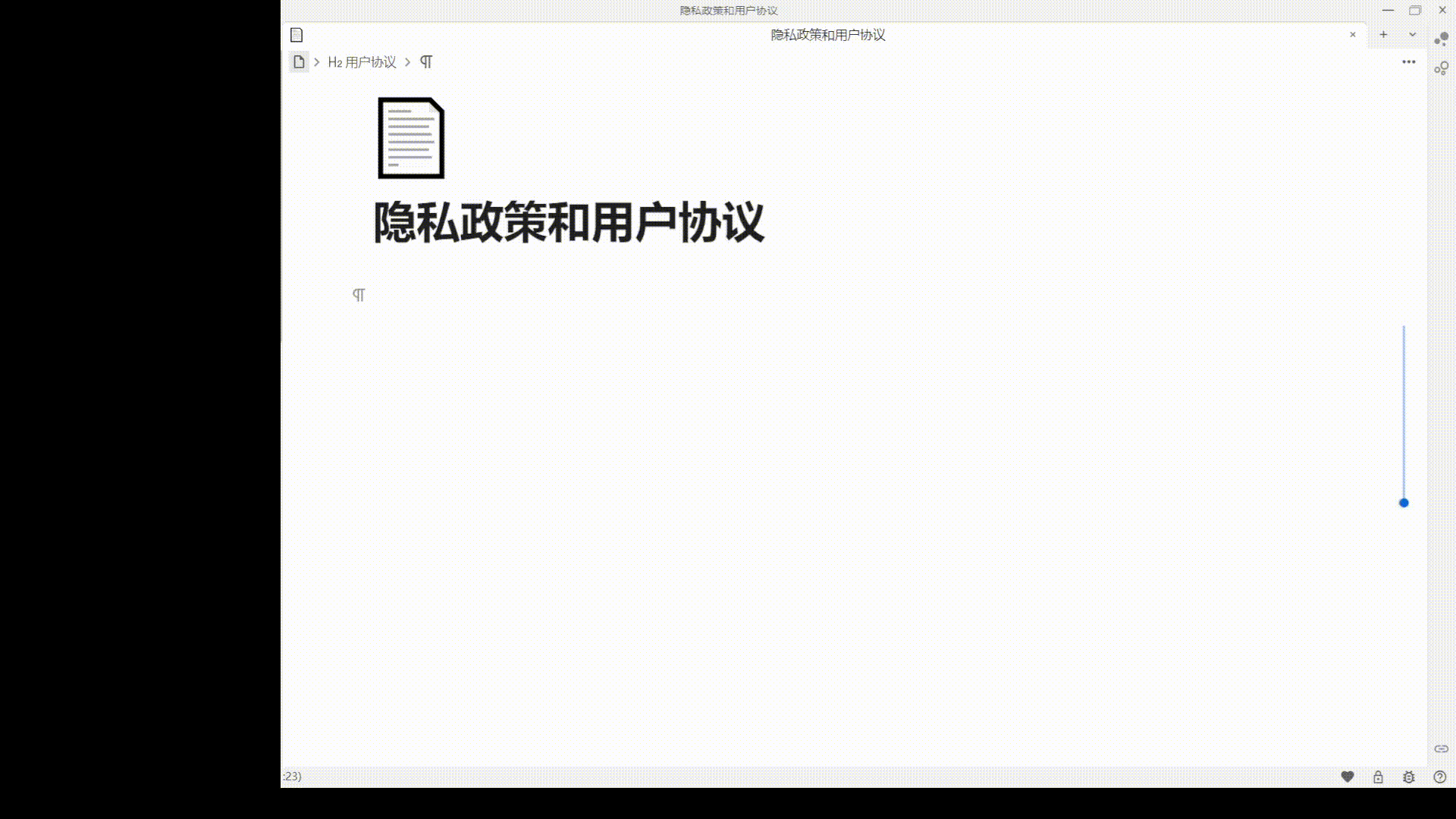Open help using the question mark icon
1456x819 pixels.
tap(1439, 777)
